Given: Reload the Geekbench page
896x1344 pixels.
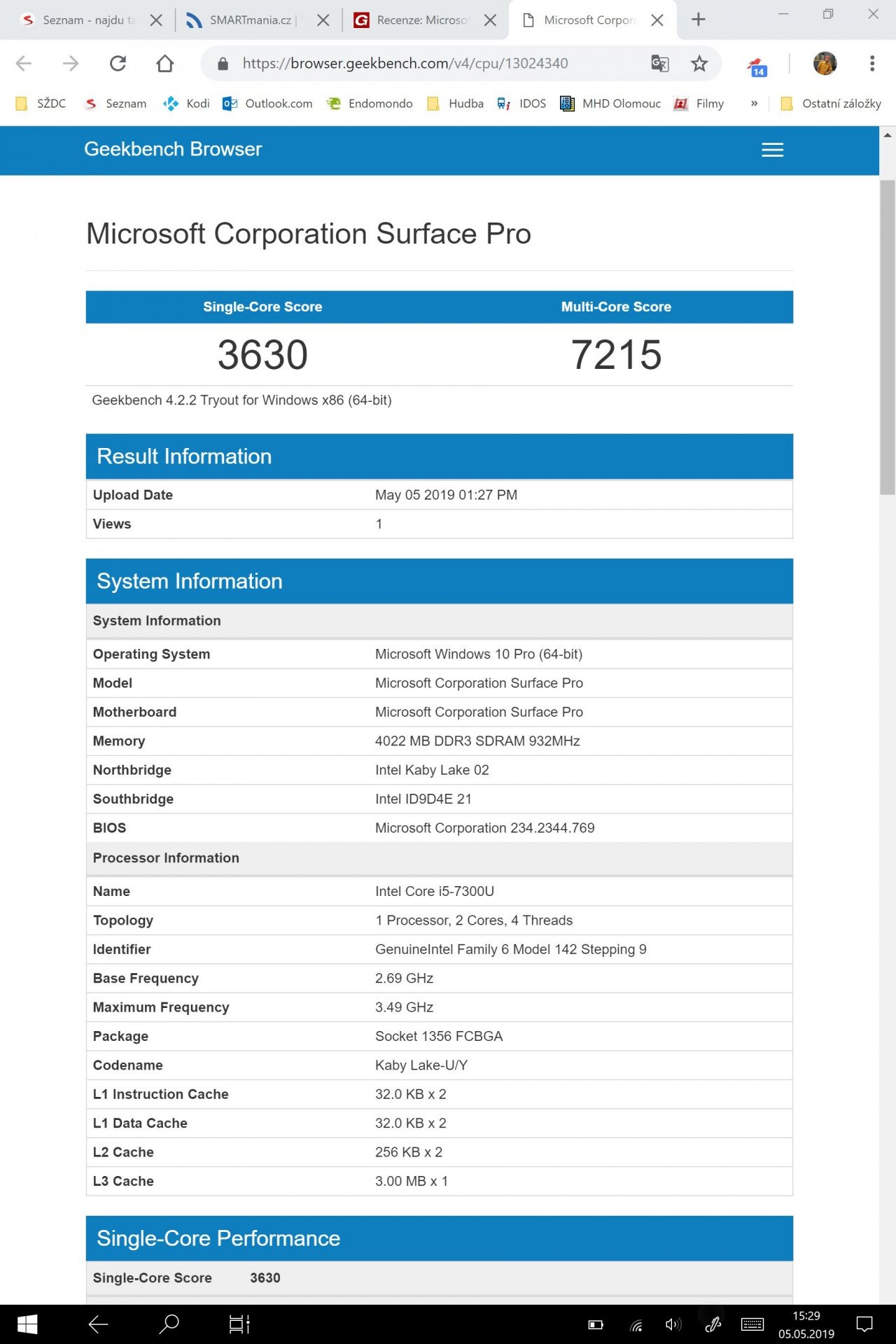Looking at the screenshot, I should (x=118, y=64).
